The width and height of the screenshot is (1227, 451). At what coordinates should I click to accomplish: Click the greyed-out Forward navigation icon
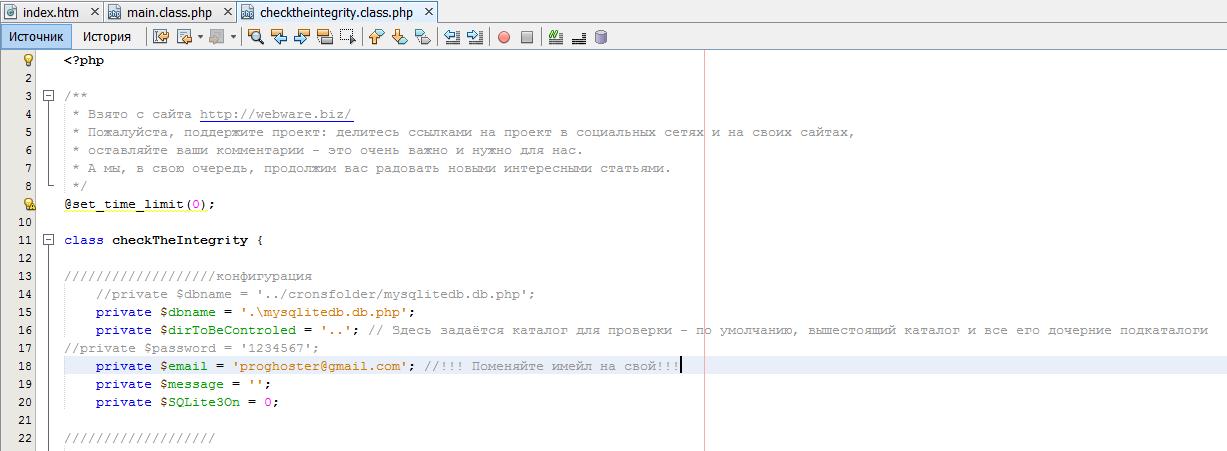point(217,37)
